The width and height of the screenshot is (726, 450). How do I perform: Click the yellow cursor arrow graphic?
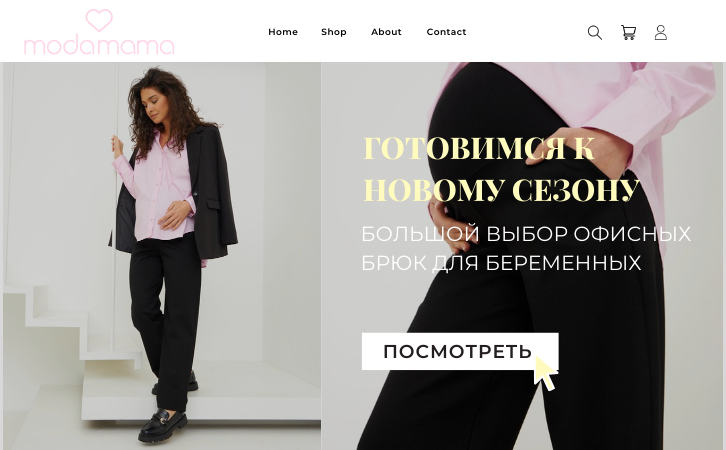pyautogui.click(x=545, y=374)
